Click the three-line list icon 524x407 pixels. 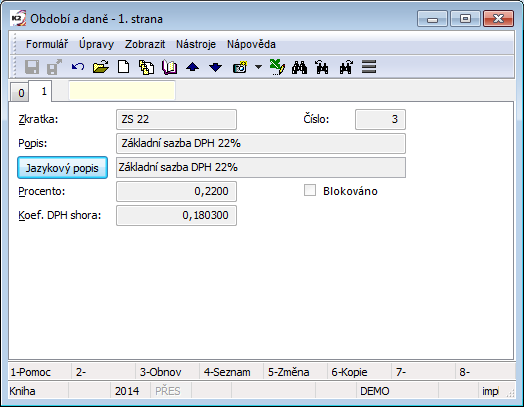(369, 67)
